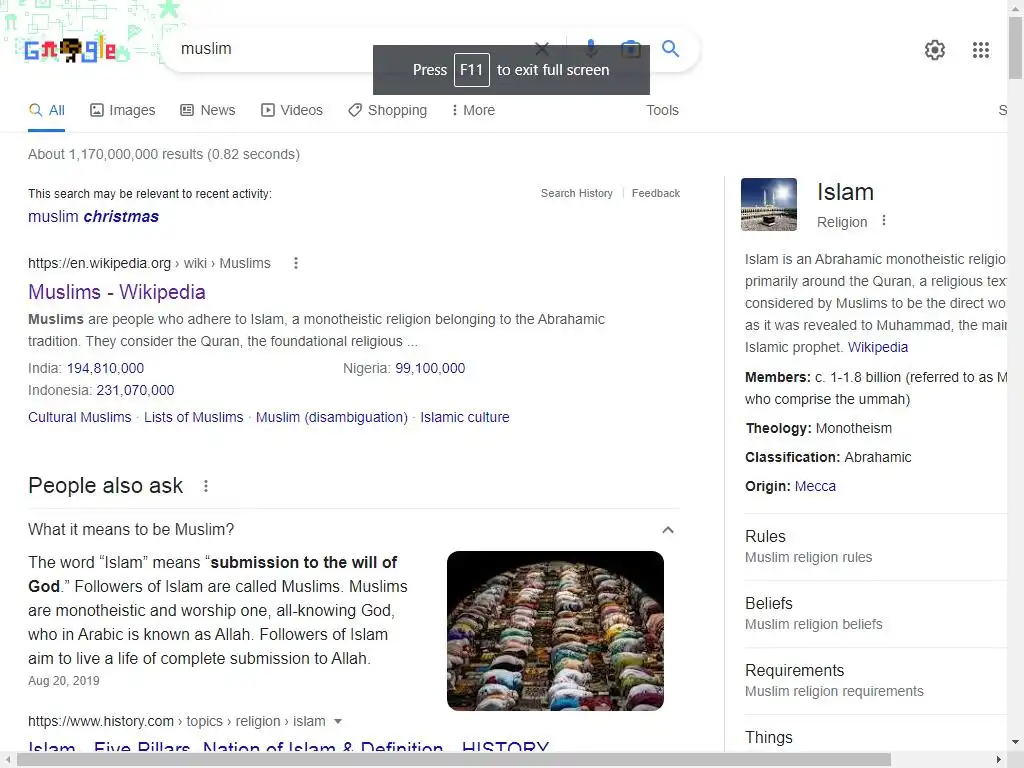The image size is (1024, 768).
Task: Open options dots beside Wikipedia URL
Action: tap(296, 263)
